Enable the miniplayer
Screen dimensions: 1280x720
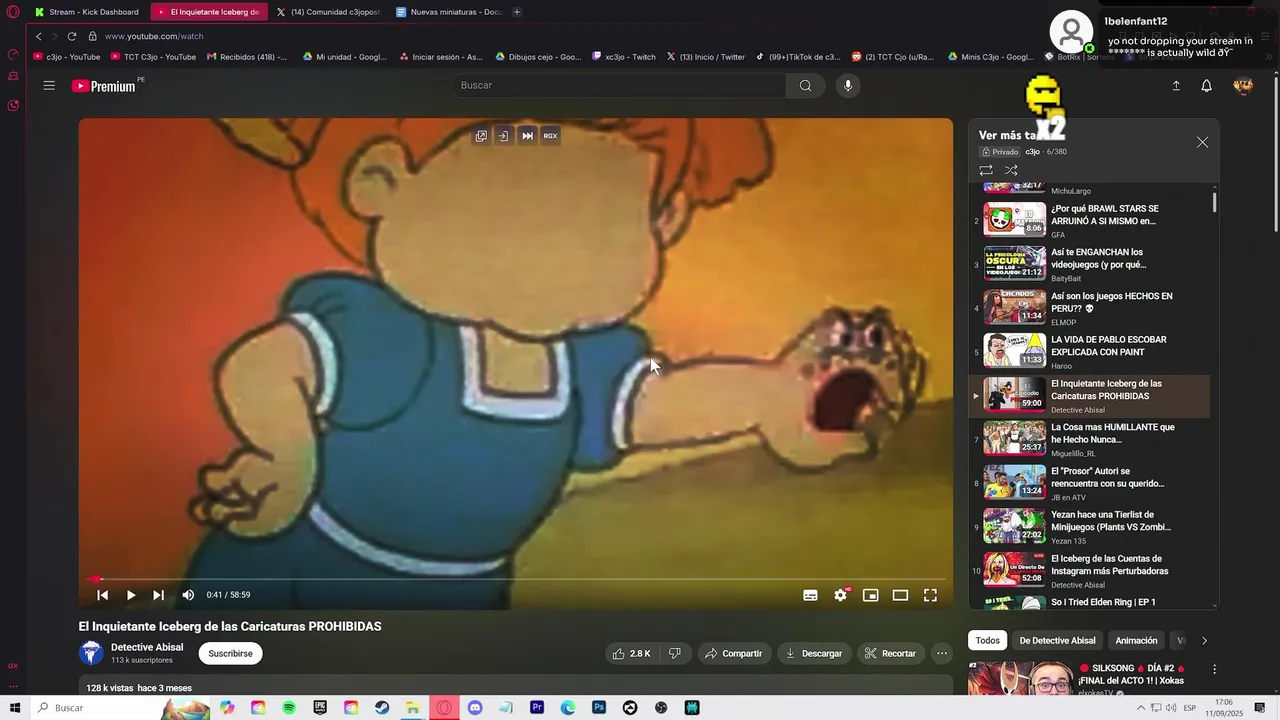click(871, 595)
